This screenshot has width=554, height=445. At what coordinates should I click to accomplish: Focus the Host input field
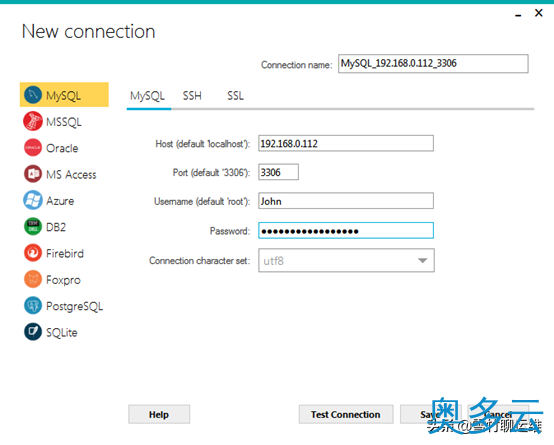pyautogui.click(x=346, y=143)
